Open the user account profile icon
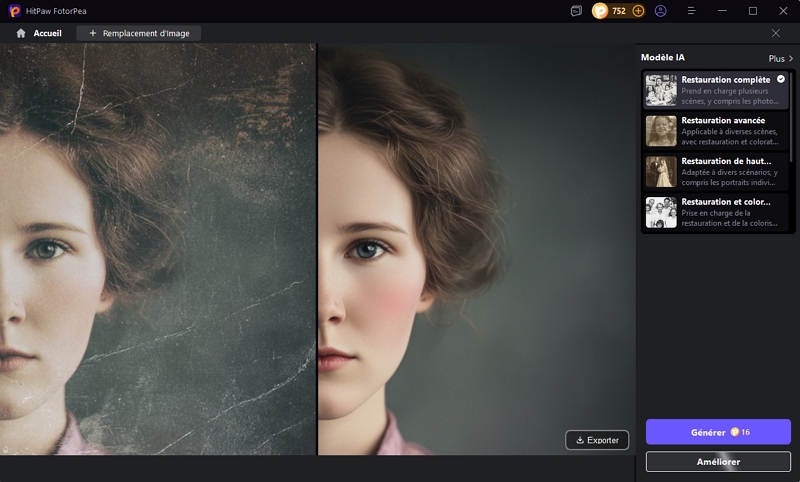 (x=661, y=11)
